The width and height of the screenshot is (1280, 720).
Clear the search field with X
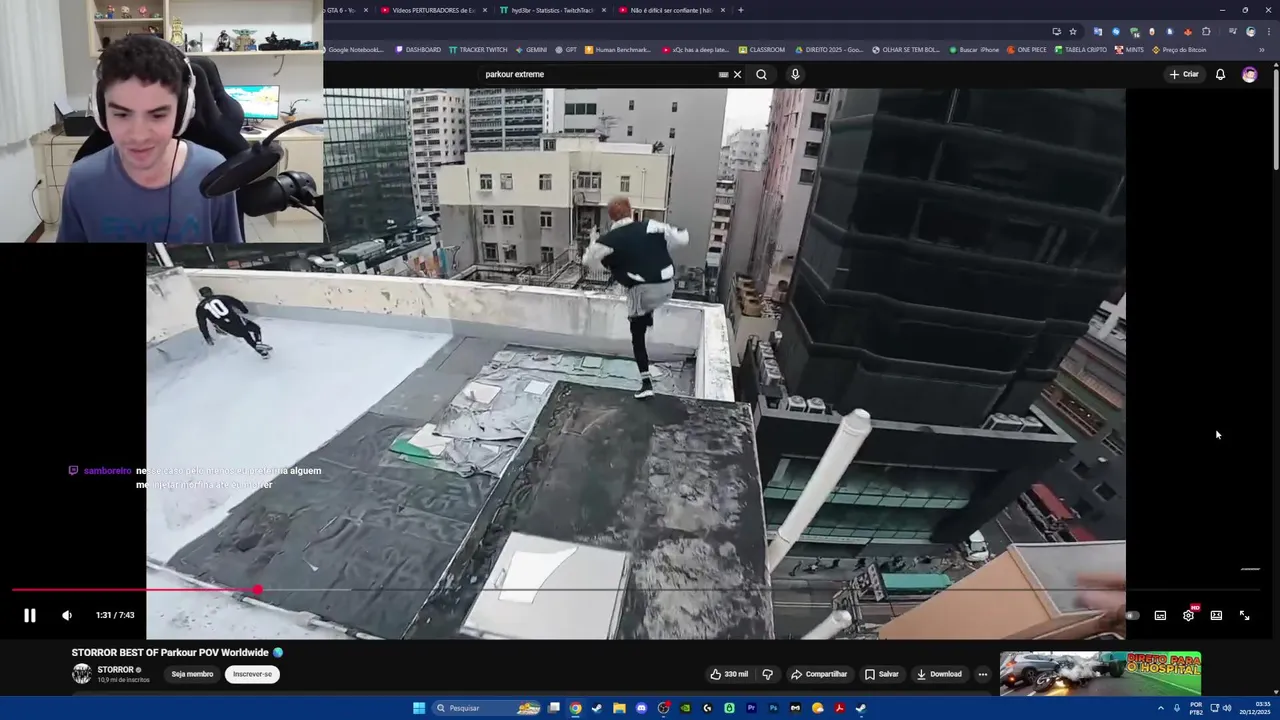click(x=738, y=74)
